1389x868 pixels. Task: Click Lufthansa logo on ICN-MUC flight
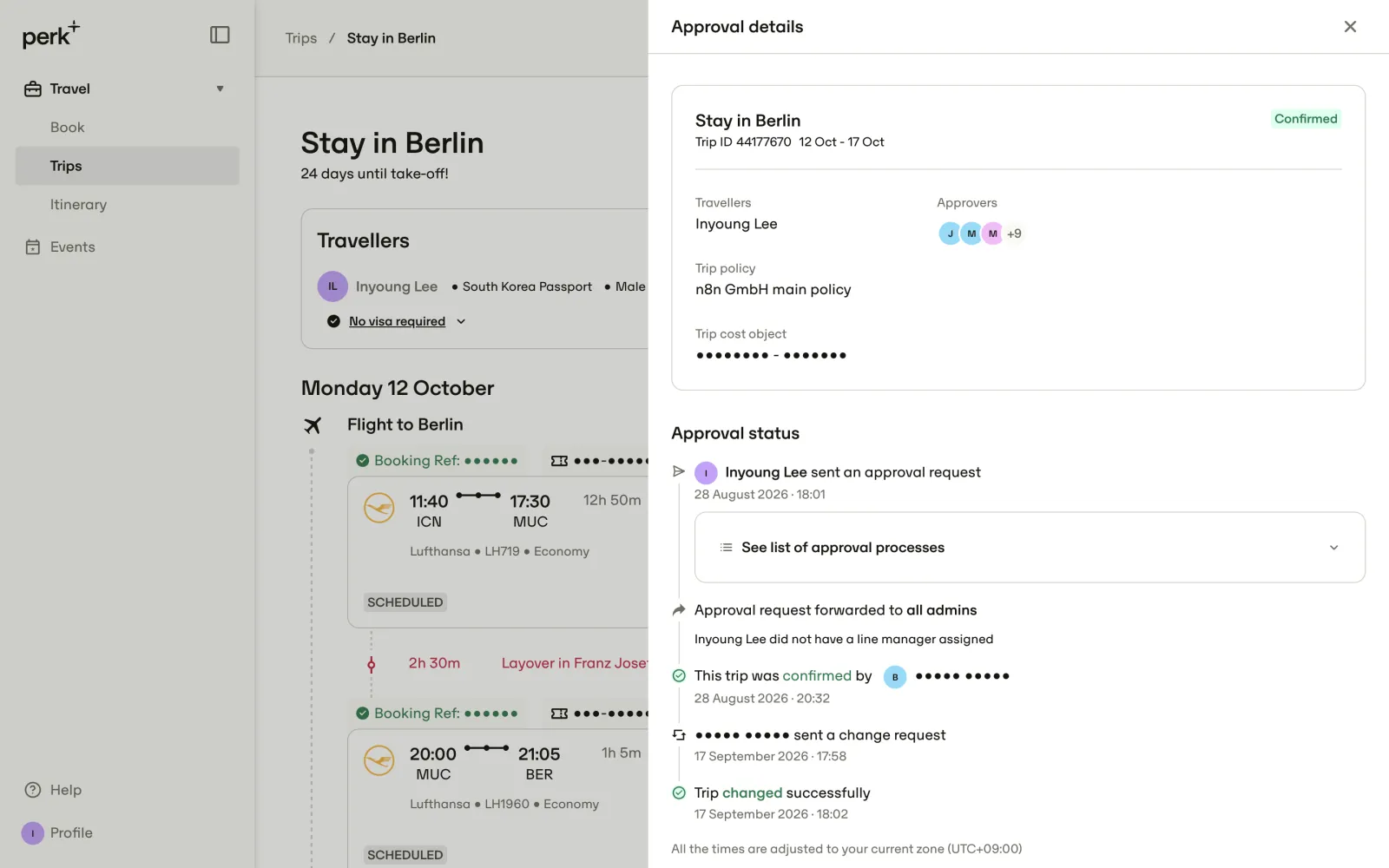[x=379, y=508]
